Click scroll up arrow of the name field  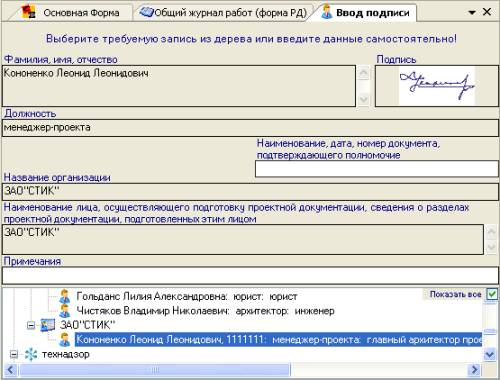(363, 73)
